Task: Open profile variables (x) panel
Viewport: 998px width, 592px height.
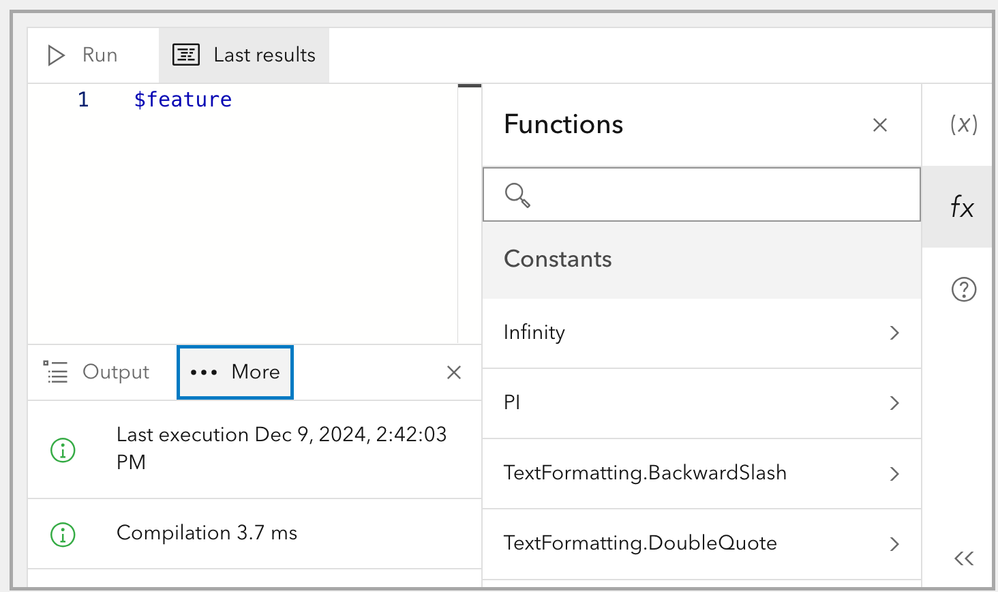Action: [x=962, y=124]
